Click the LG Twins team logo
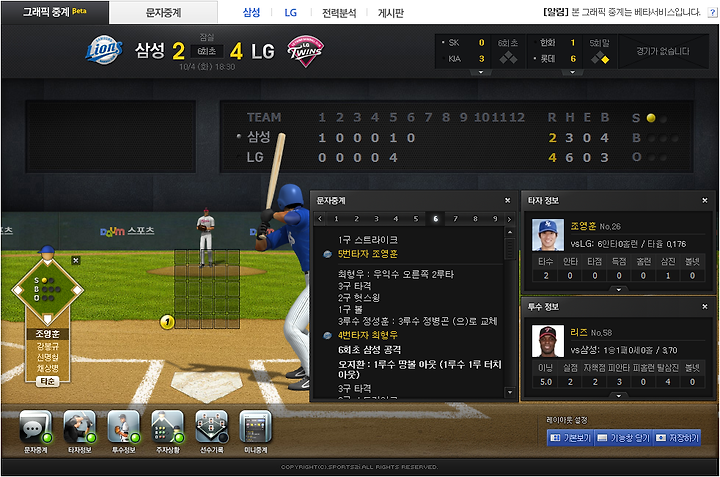720x477 pixels. point(305,51)
